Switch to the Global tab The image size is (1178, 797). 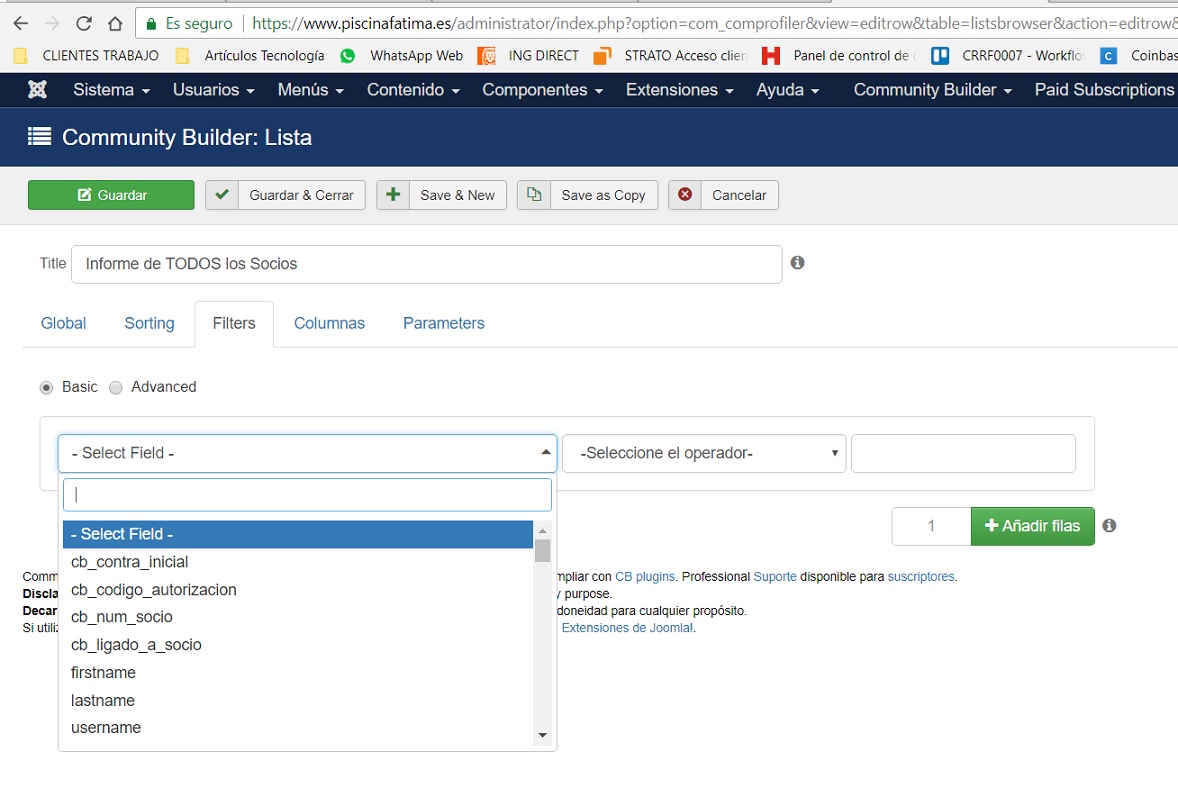(63, 323)
